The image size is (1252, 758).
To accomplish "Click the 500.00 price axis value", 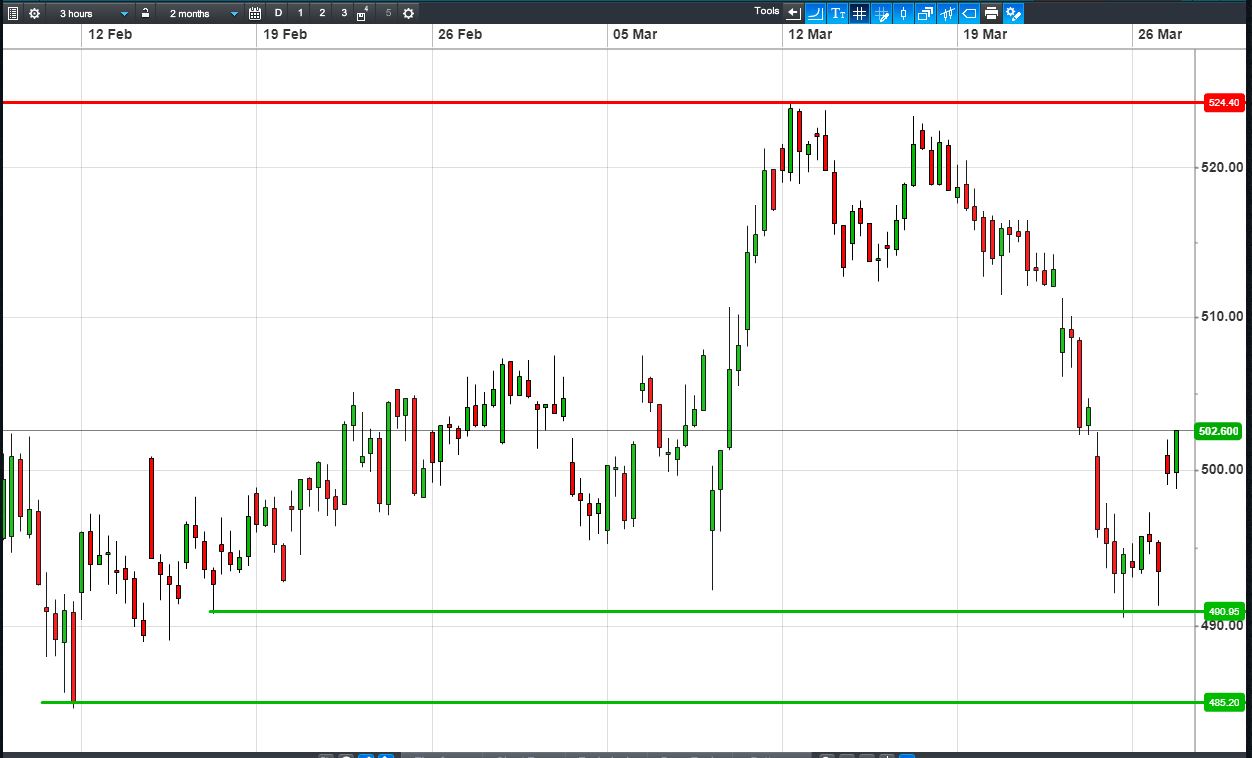I will pos(1221,469).
